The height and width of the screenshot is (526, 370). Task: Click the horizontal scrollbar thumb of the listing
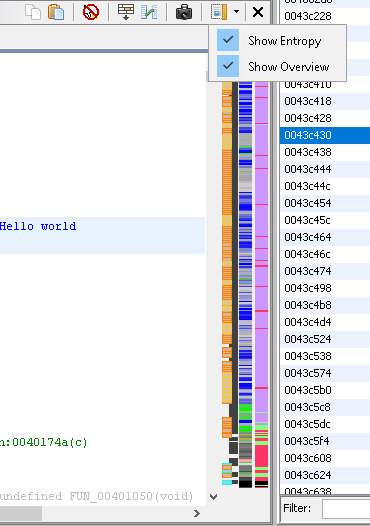coord(21,513)
